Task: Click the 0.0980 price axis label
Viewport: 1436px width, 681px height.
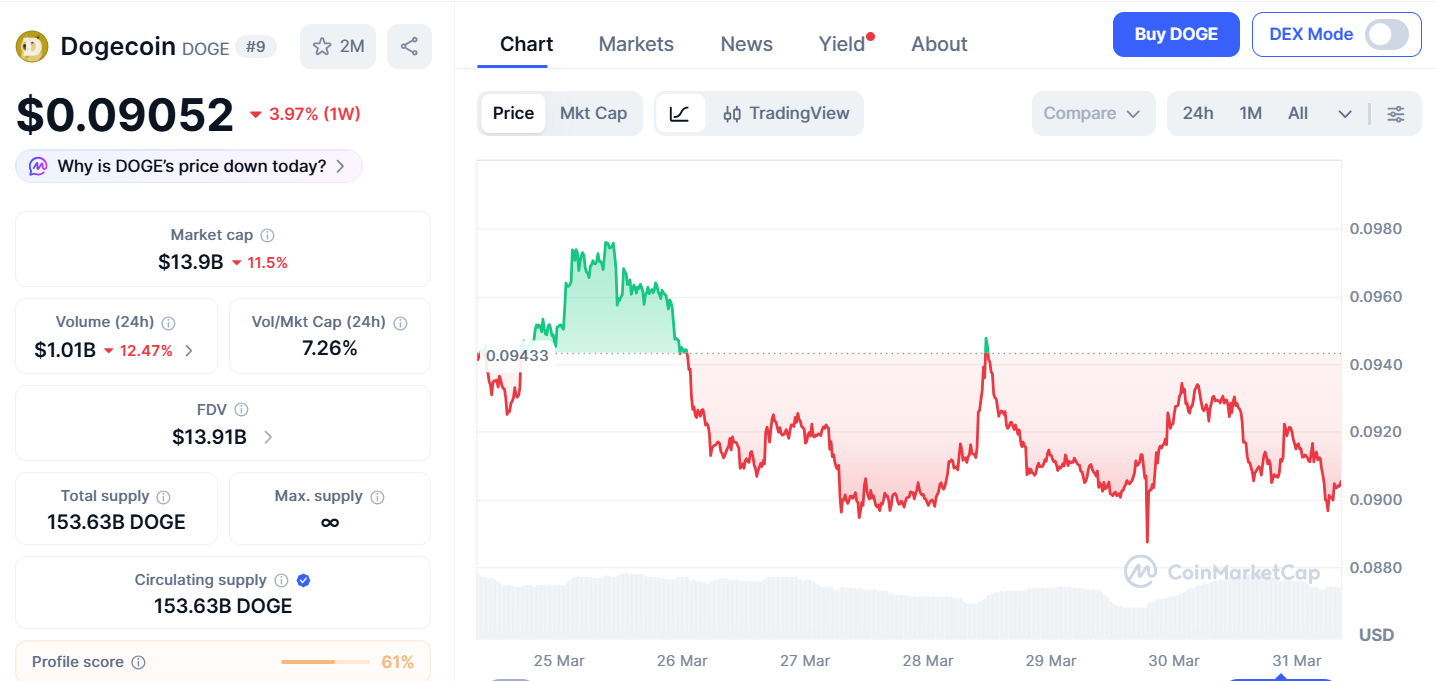Action: pos(1376,229)
